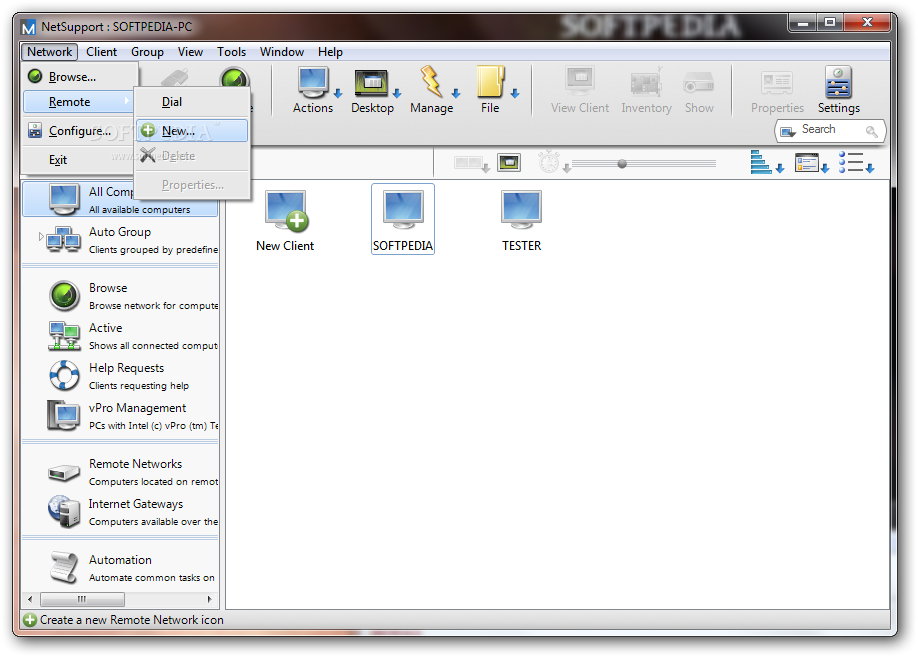Click the tree panel scroll right arrow
Viewport: 918px width, 657px height.
(x=210, y=599)
